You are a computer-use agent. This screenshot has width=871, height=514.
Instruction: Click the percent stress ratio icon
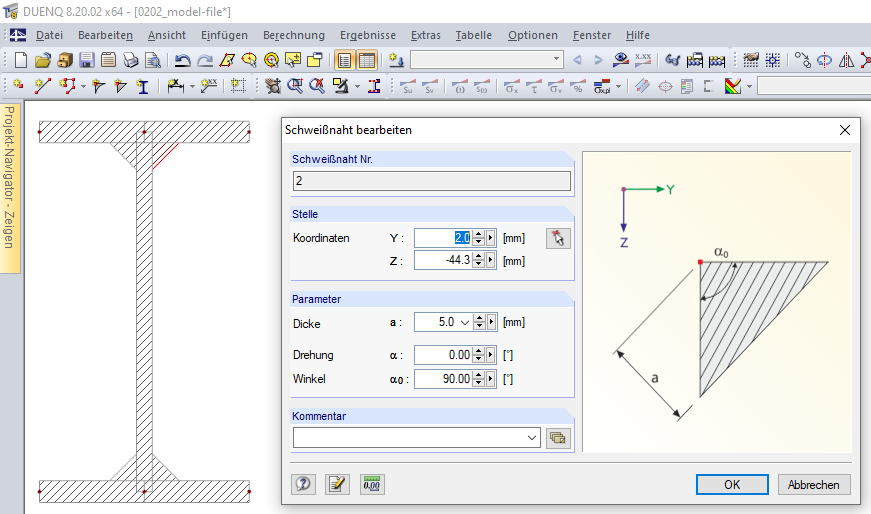click(578, 86)
